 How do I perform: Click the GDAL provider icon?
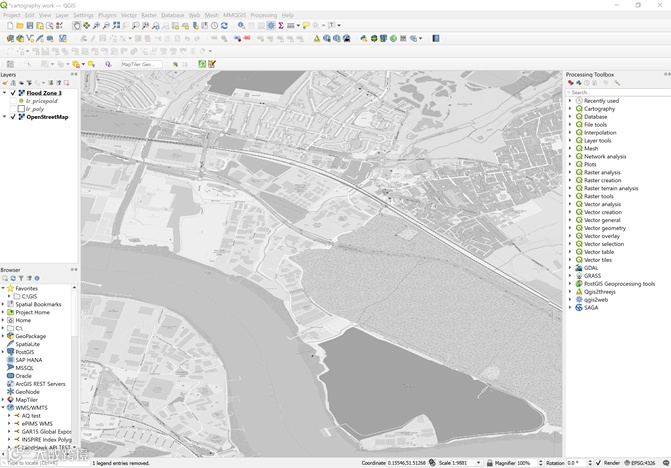click(579, 268)
